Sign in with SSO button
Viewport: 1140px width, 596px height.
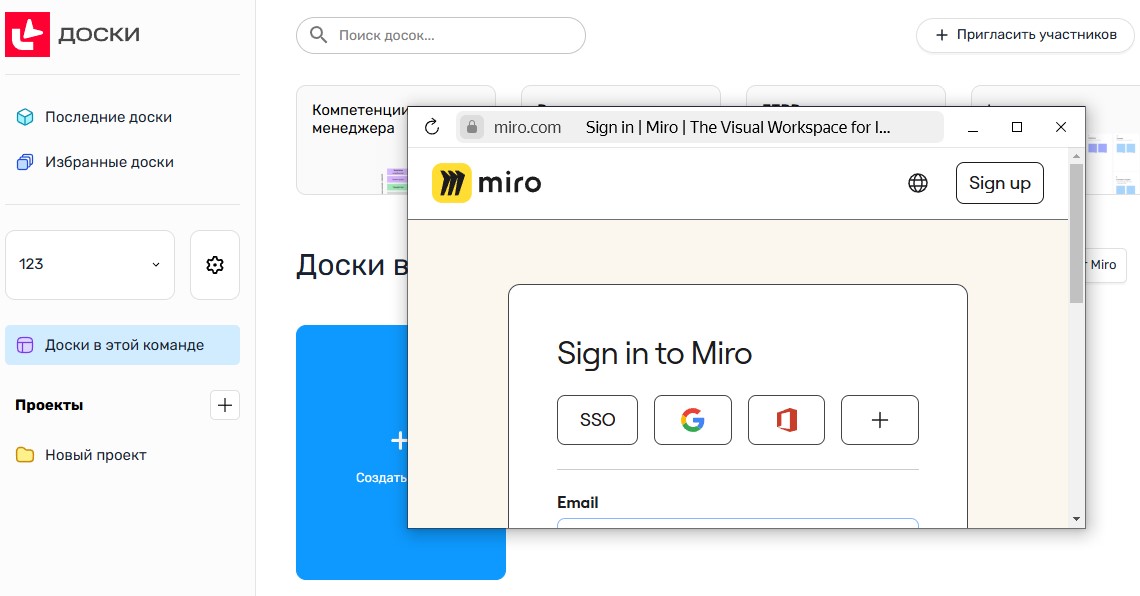[598, 419]
